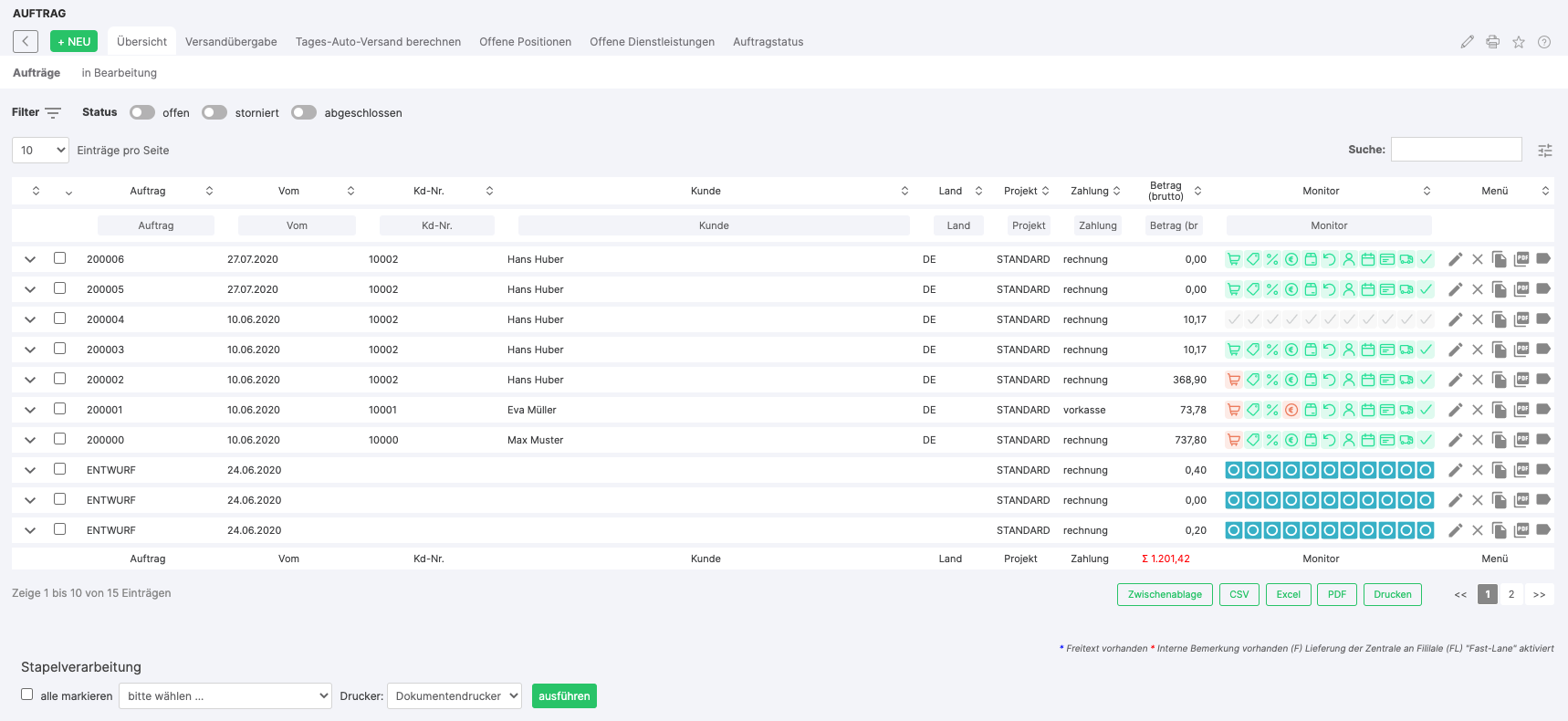
Task: Open the 'bitte wählen' batch action dropdown
Action: [225, 695]
